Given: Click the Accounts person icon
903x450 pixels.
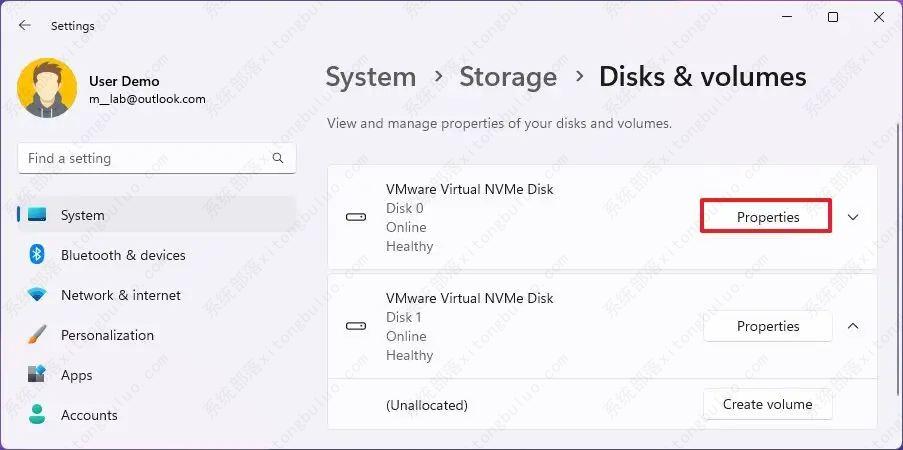Looking at the screenshot, I should (38, 415).
